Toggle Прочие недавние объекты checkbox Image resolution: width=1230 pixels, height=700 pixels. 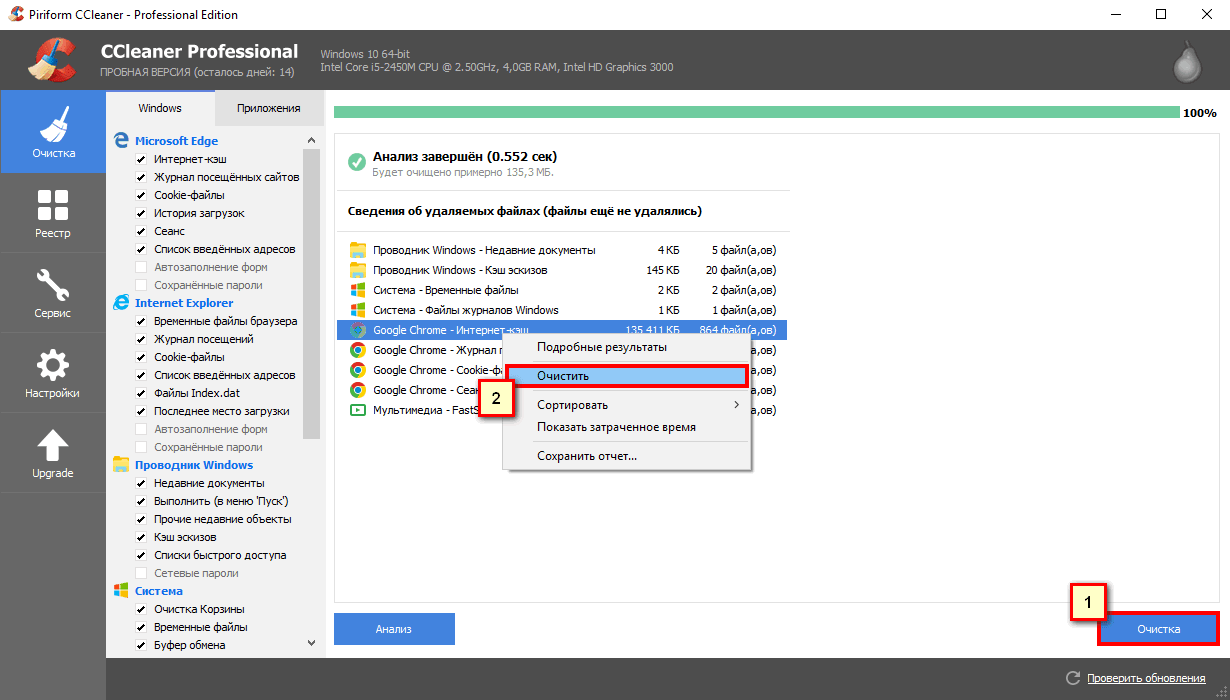pos(141,519)
